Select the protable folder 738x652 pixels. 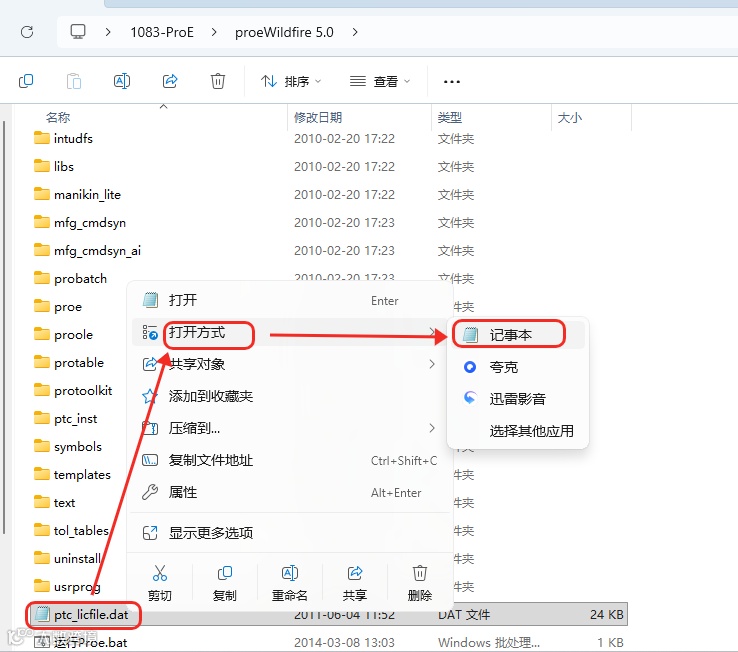(69, 362)
